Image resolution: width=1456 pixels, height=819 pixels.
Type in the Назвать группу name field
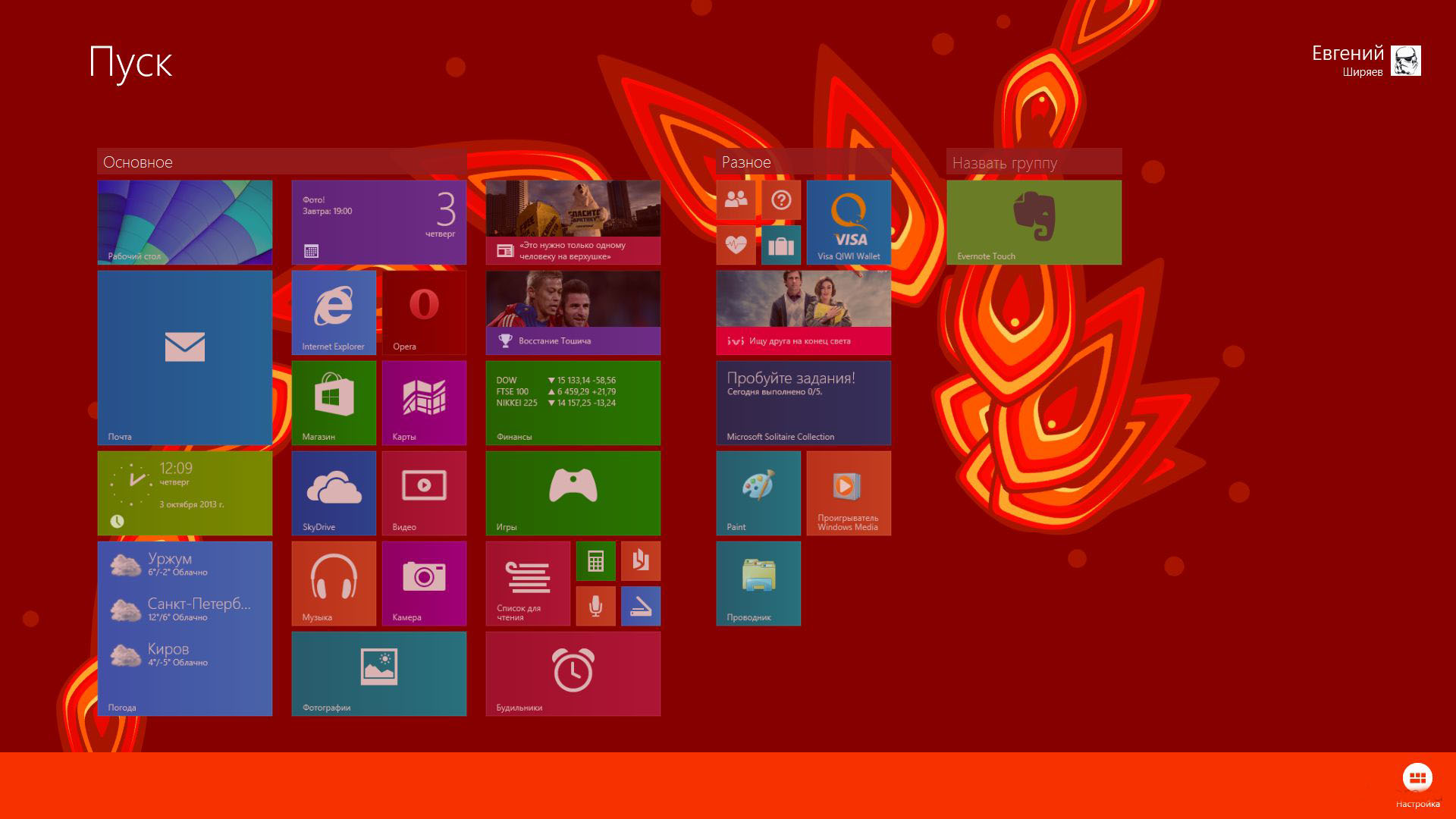pos(1034,162)
